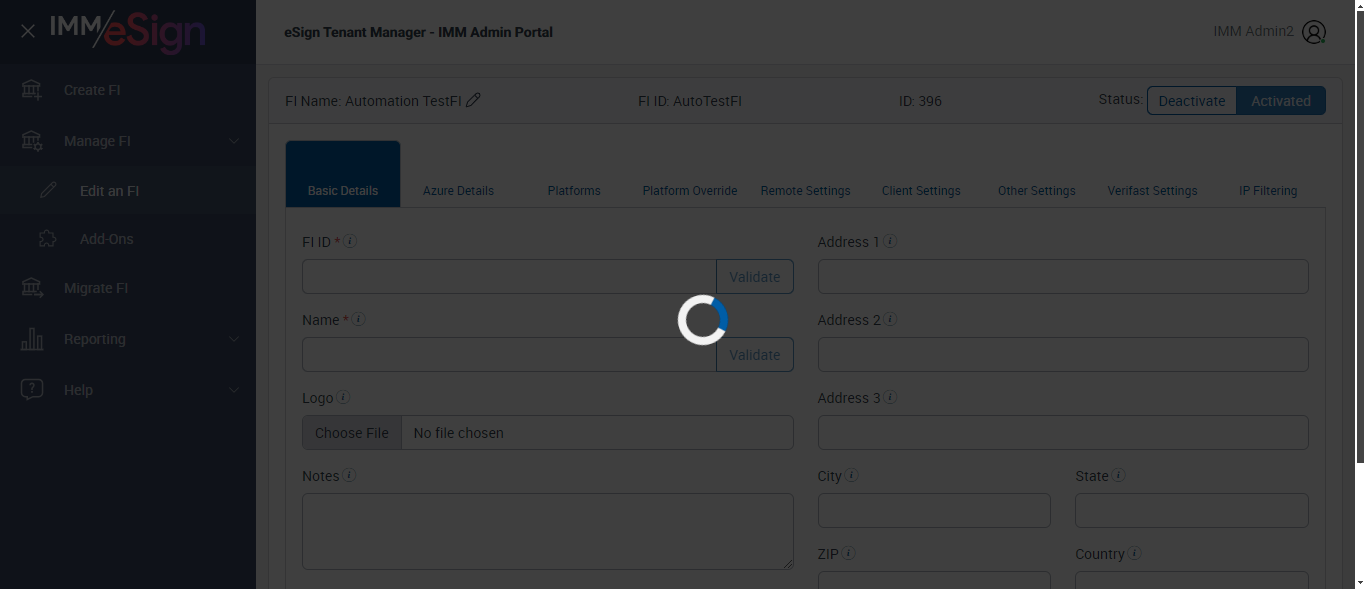Show info tooltip next to City label
The height and width of the screenshot is (589, 1366).
(852, 475)
